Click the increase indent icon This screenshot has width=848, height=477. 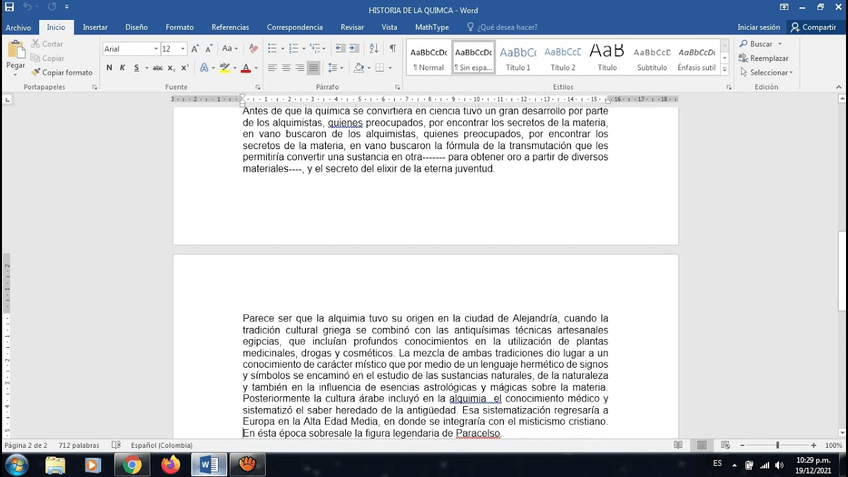tap(354, 48)
